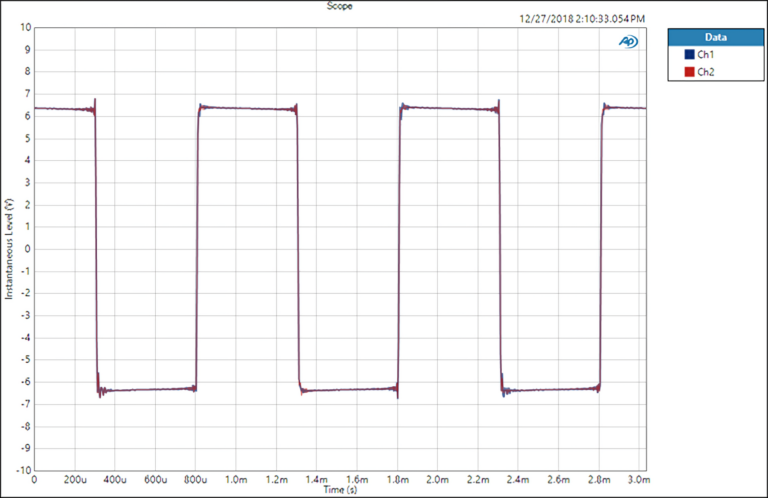The height and width of the screenshot is (498, 768).
Task: Click the 1.8m tick on time axis
Action: 397,479
